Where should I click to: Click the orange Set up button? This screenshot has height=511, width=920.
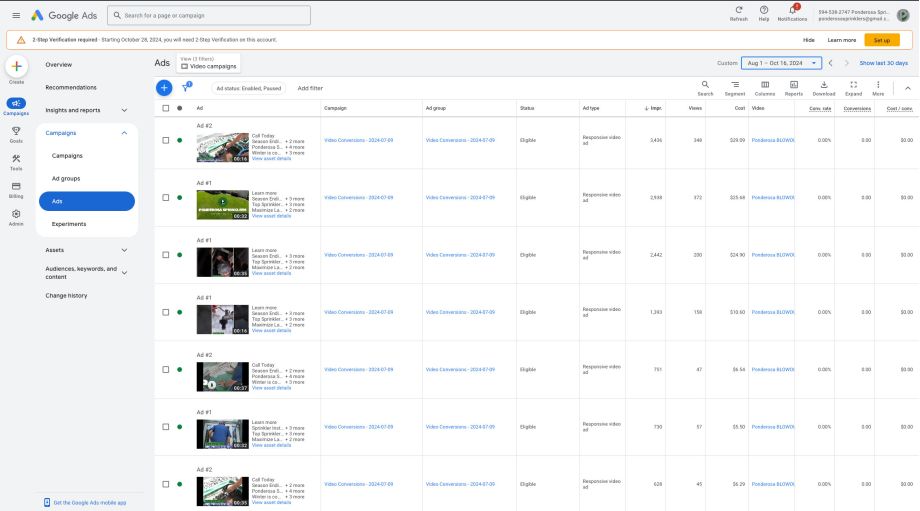pyautogui.click(x=881, y=40)
